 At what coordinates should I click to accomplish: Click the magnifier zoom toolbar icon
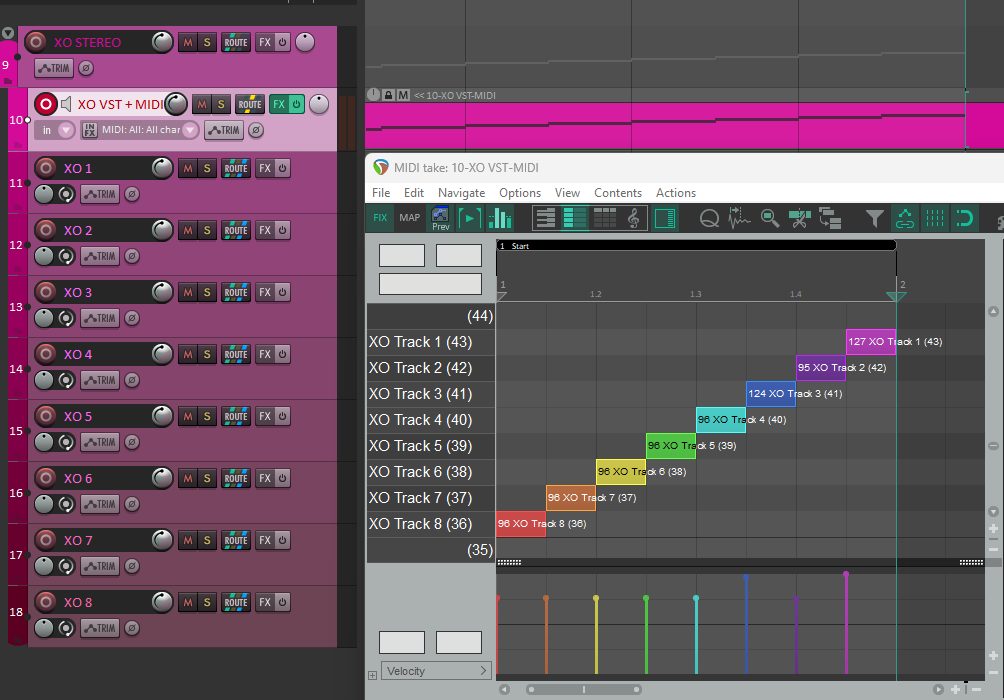(770, 218)
